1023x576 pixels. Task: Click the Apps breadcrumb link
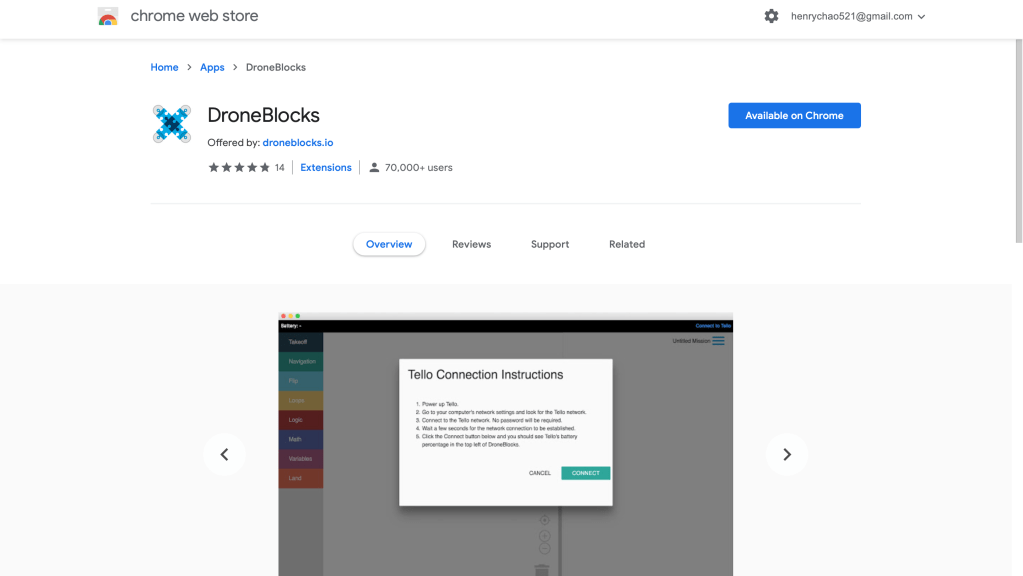click(x=212, y=67)
